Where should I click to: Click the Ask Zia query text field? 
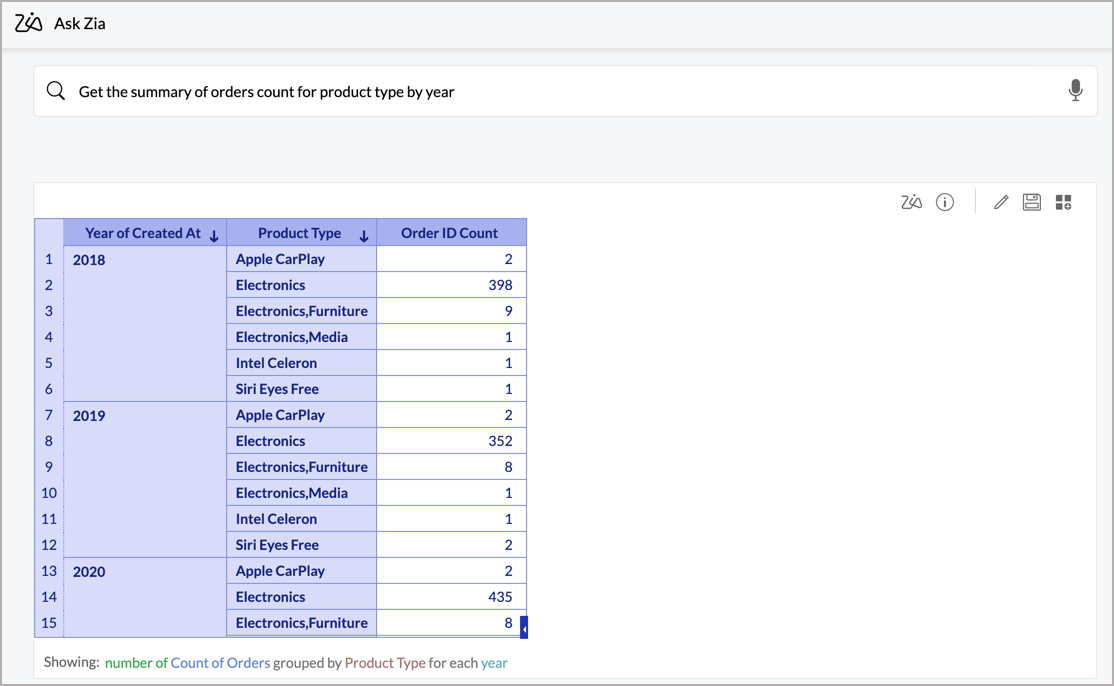560,91
